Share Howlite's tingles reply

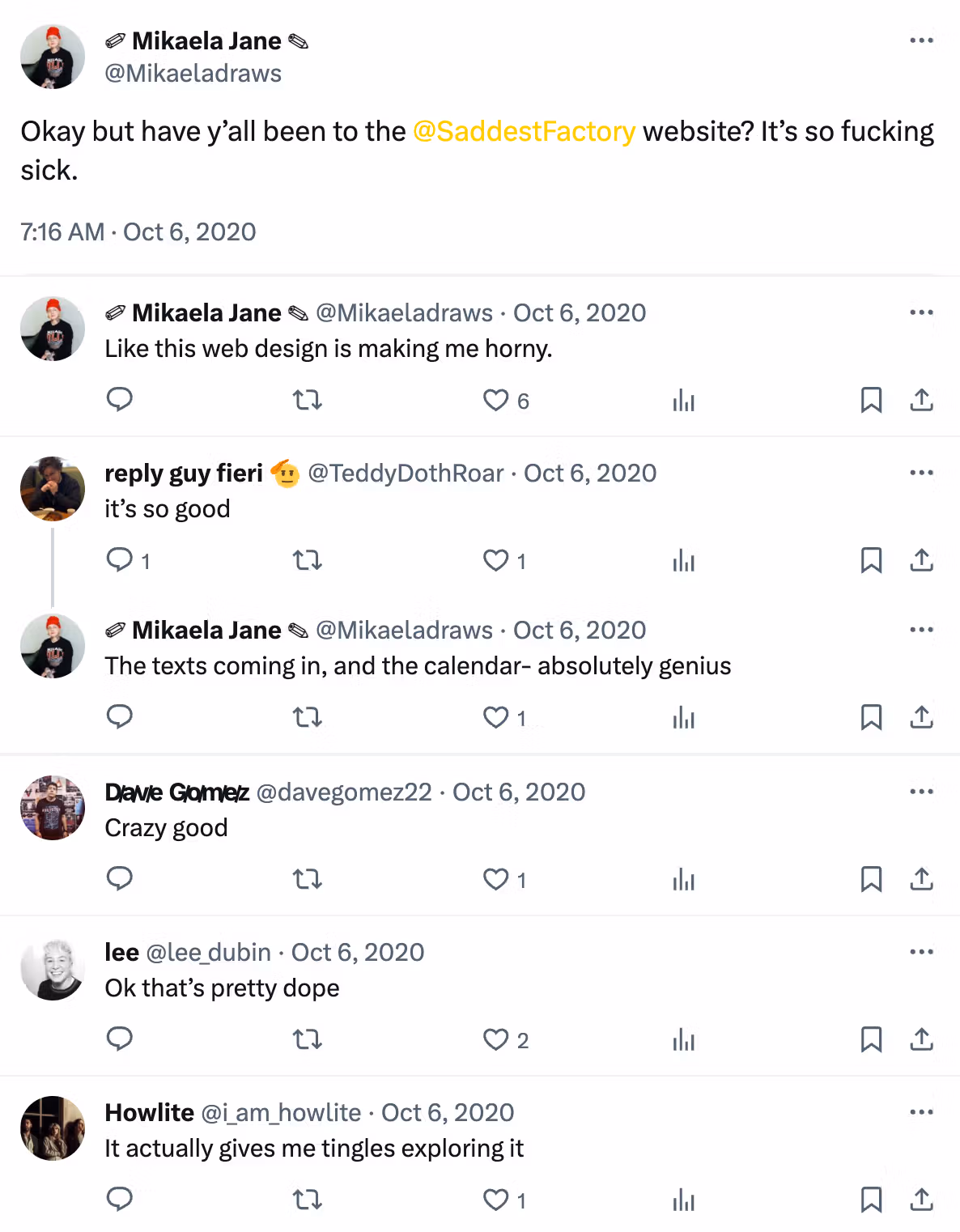tap(921, 1200)
